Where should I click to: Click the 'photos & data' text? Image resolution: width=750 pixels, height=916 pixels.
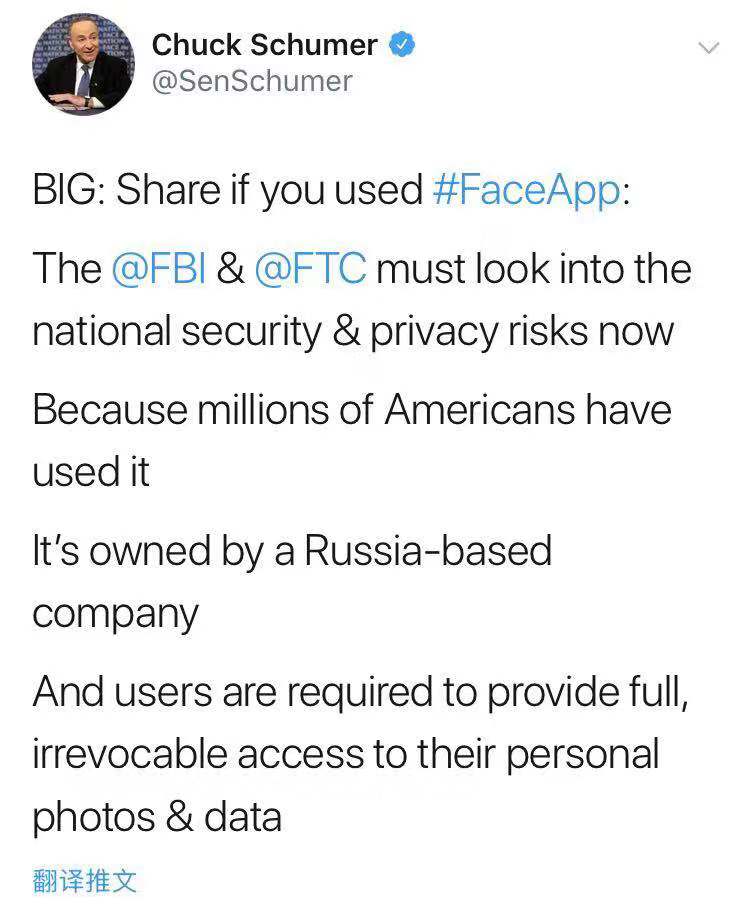point(157,816)
